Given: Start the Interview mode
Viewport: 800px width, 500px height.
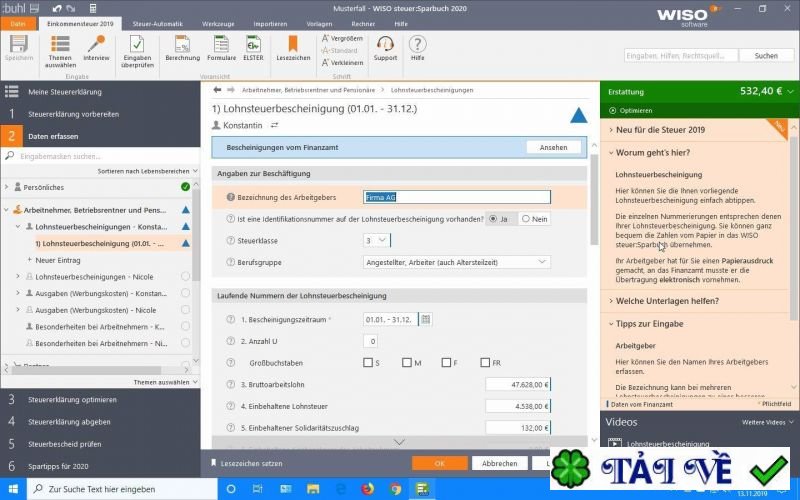Looking at the screenshot, I should point(96,48).
